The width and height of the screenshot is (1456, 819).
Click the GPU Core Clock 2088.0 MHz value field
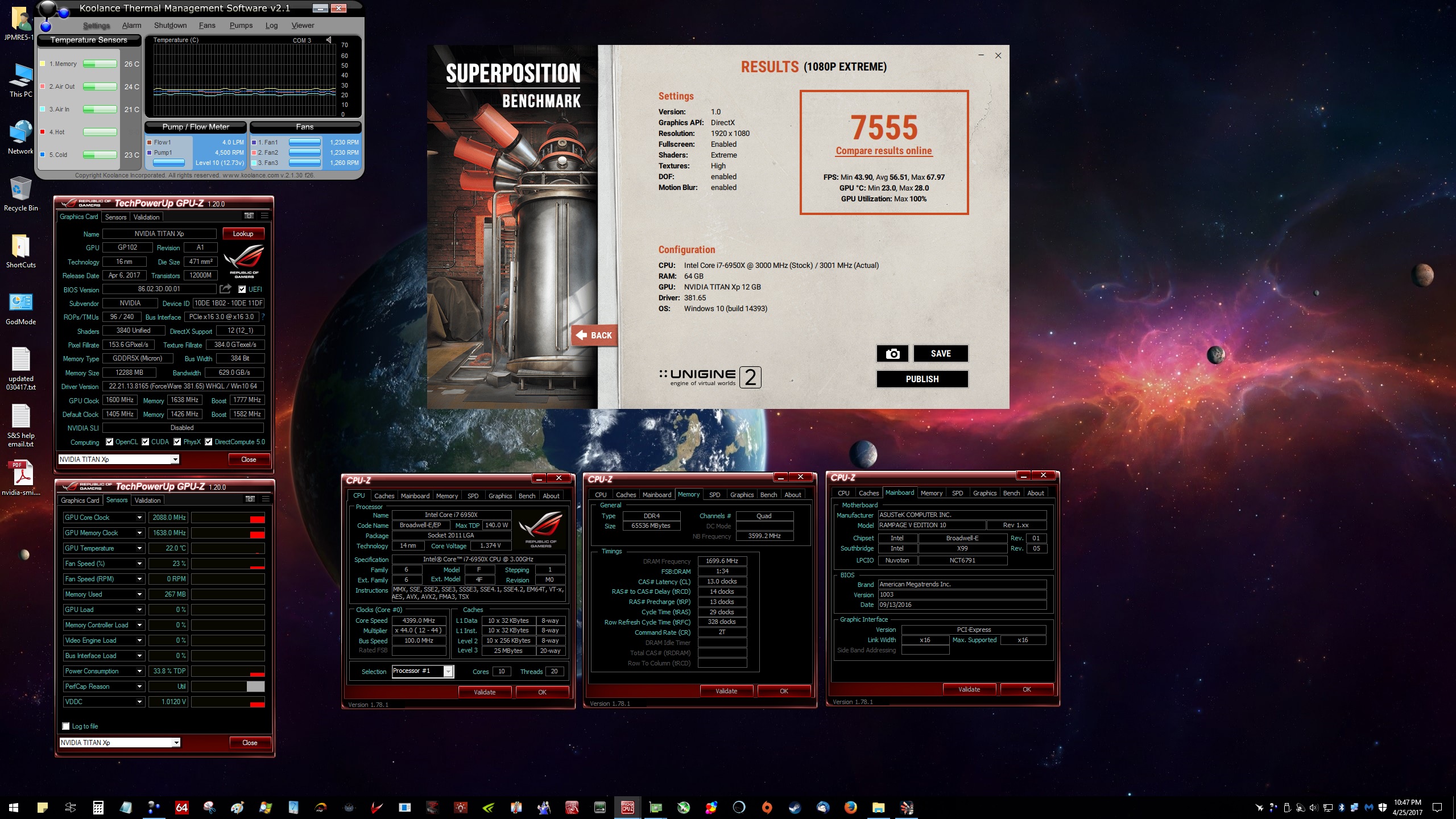168,518
